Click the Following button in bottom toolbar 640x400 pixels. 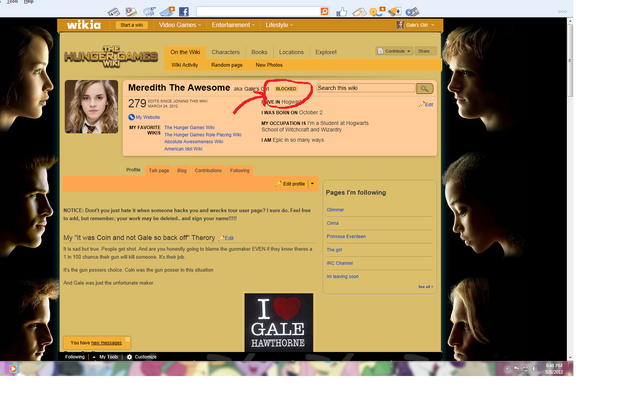click(75, 357)
